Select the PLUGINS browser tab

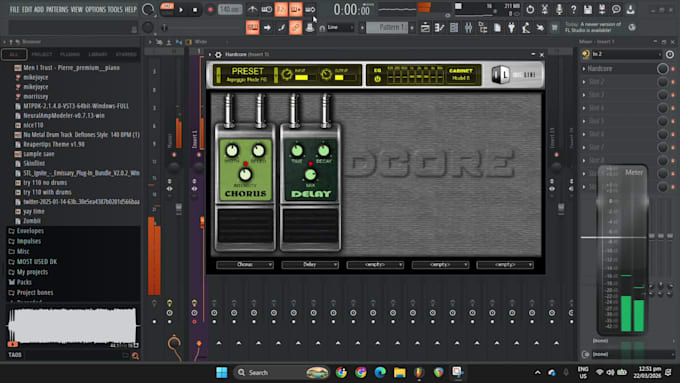click(x=70, y=54)
